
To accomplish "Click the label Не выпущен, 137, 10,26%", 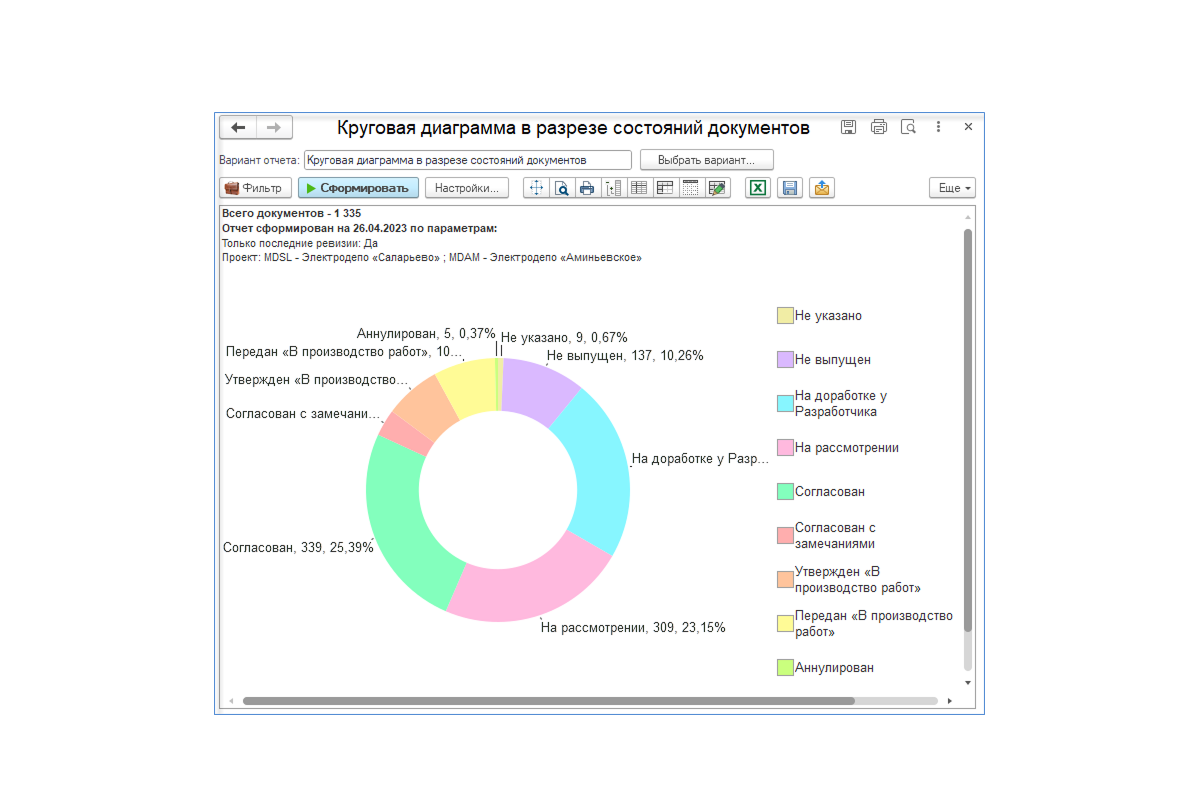I will [625, 355].
